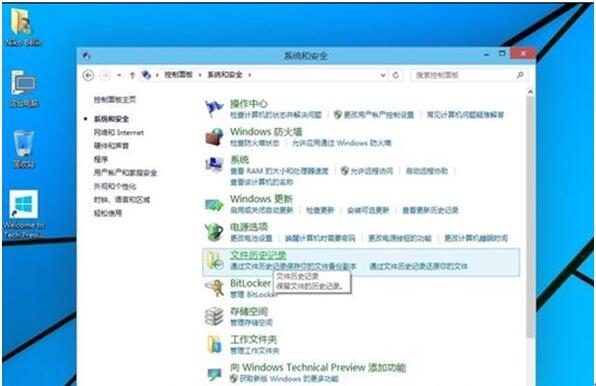Image resolution: width=596 pixels, height=386 pixels.
Task: Click 允许应用通过 Windows 防火墙 link
Action: pyautogui.click(x=342, y=143)
